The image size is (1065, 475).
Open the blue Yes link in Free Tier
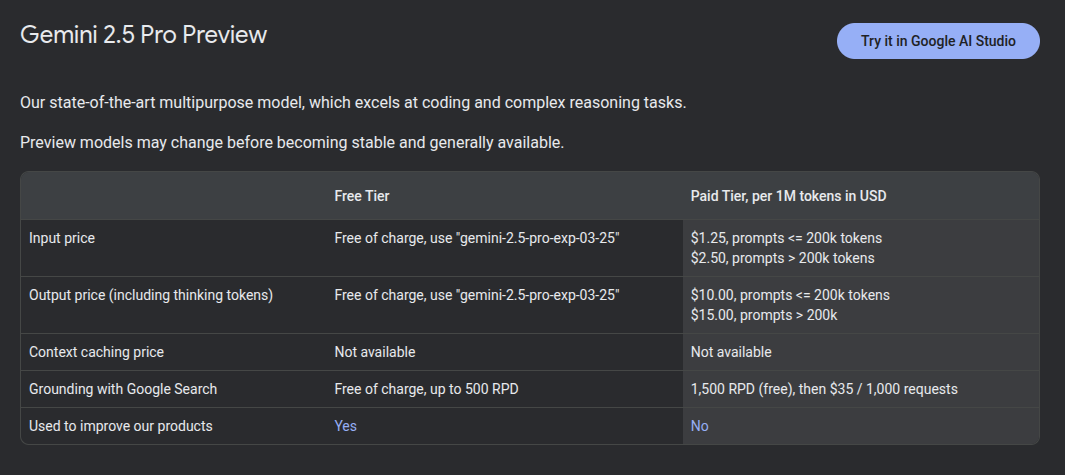pyautogui.click(x=345, y=426)
